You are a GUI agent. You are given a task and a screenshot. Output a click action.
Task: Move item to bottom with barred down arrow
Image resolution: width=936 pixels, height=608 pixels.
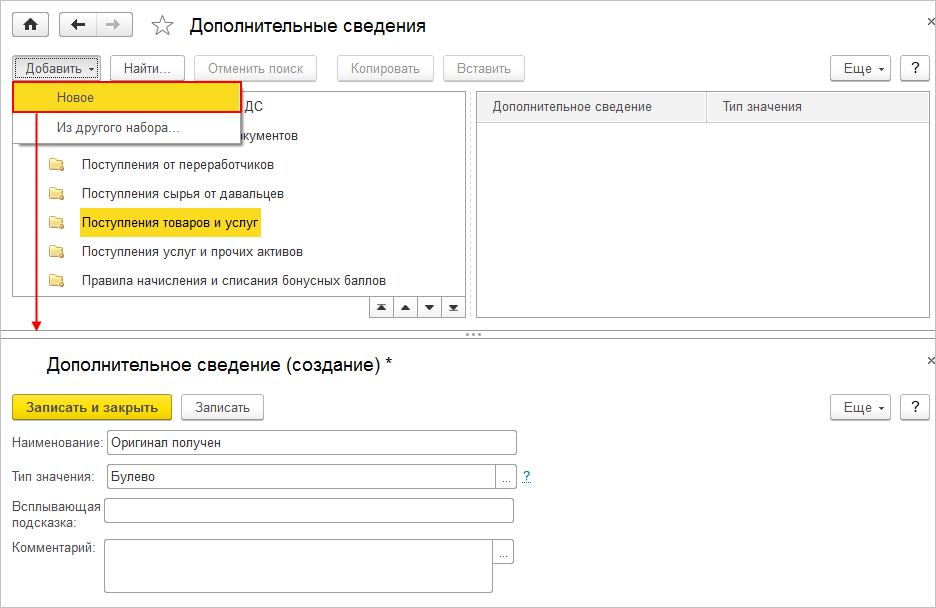[x=453, y=308]
